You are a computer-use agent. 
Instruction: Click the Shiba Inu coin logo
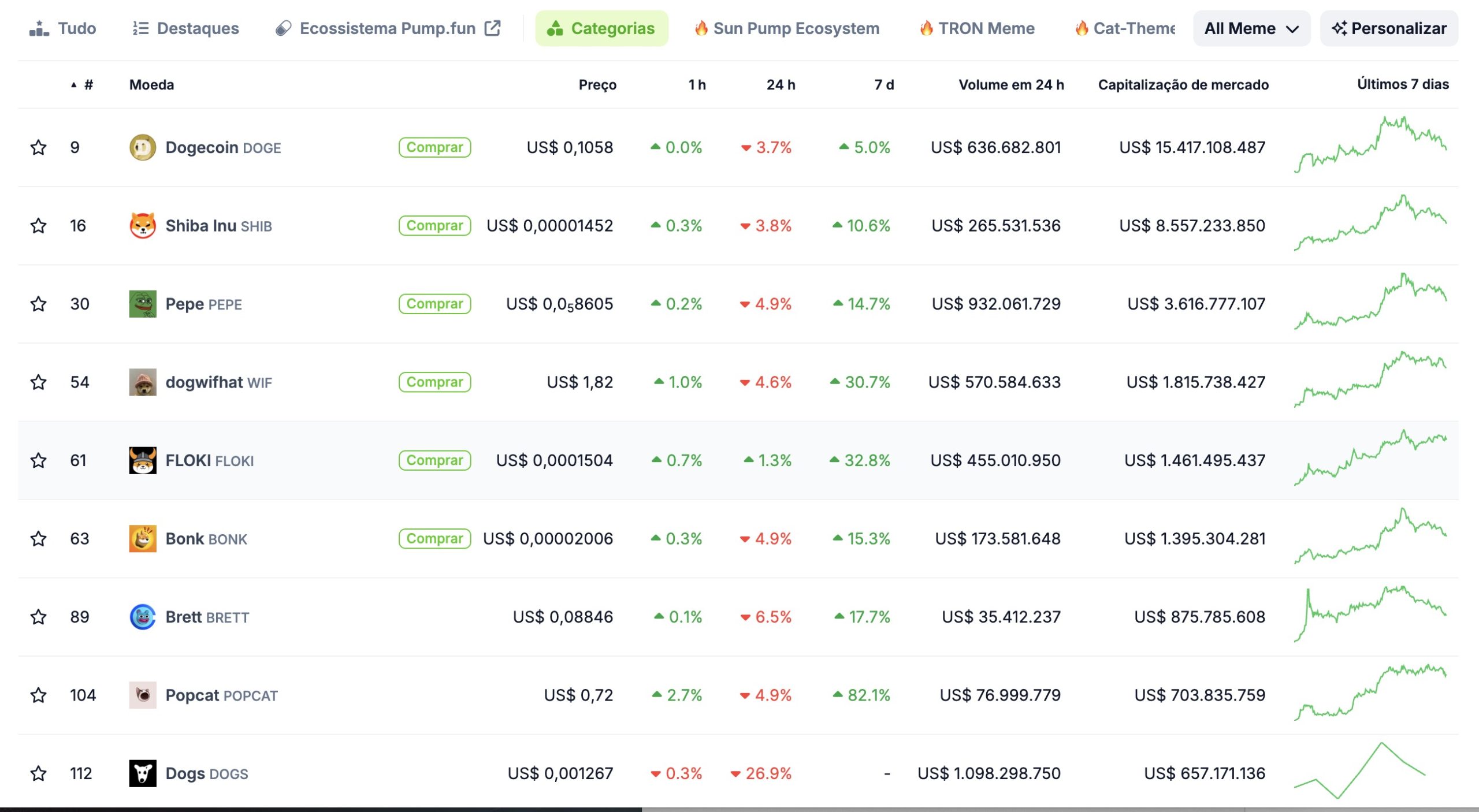click(x=143, y=226)
